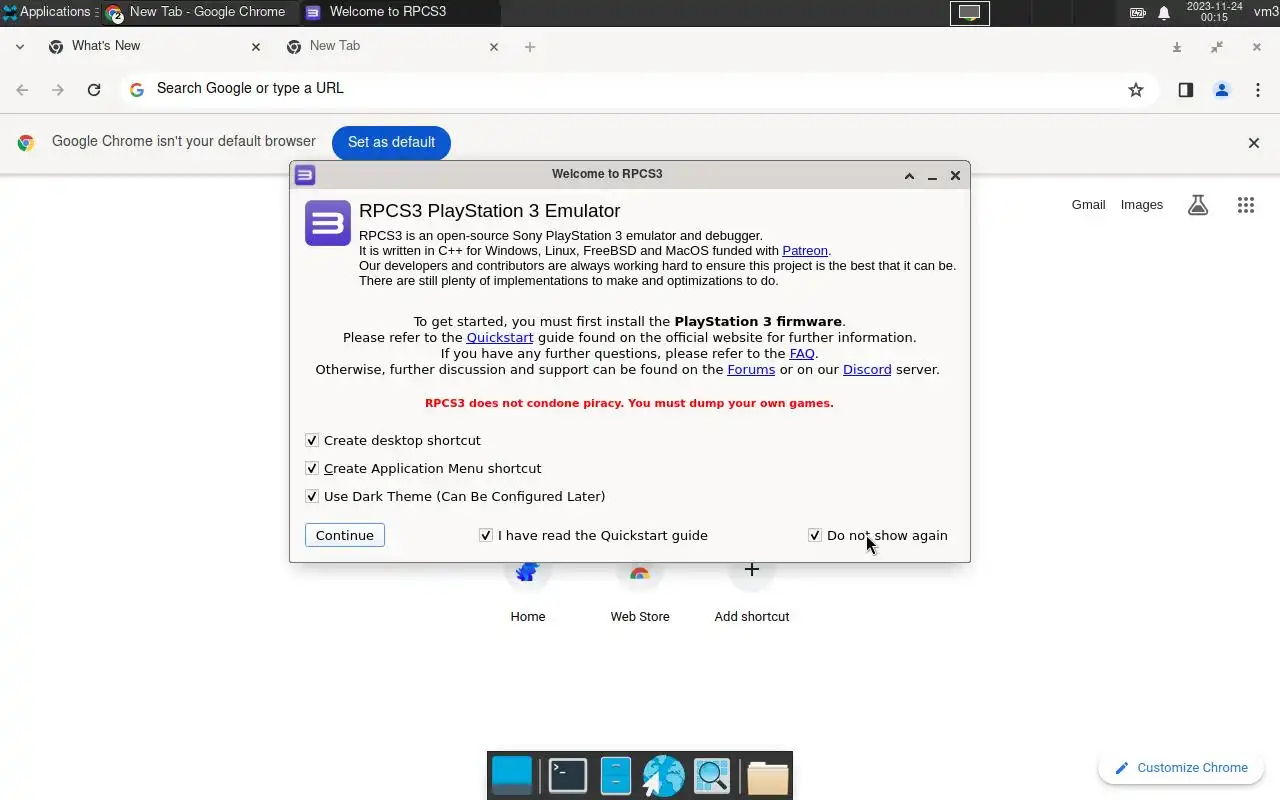Shade the RPCS3 window with the up arrow

point(909,175)
